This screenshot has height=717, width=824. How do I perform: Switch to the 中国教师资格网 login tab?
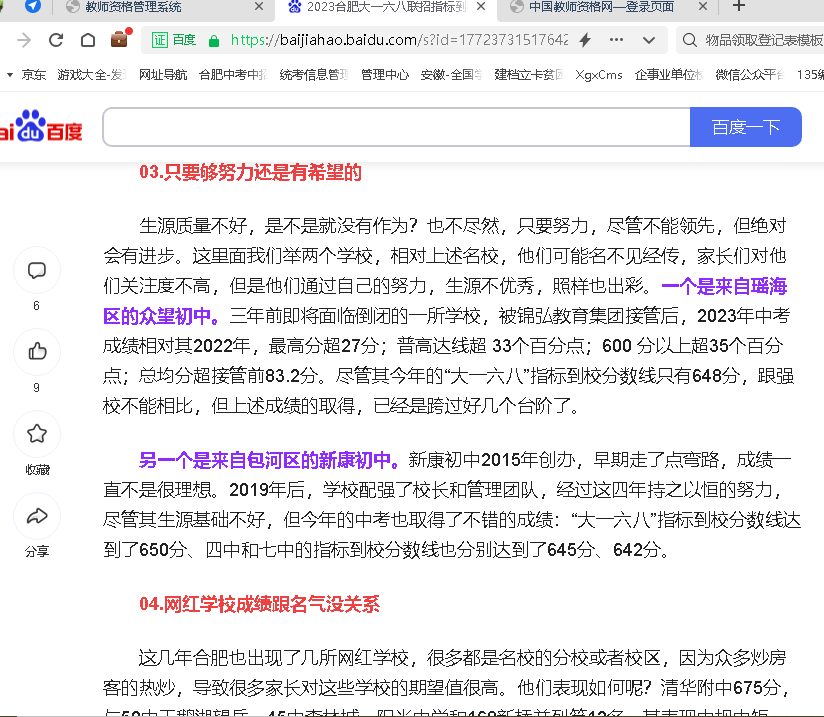tap(600, 7)
